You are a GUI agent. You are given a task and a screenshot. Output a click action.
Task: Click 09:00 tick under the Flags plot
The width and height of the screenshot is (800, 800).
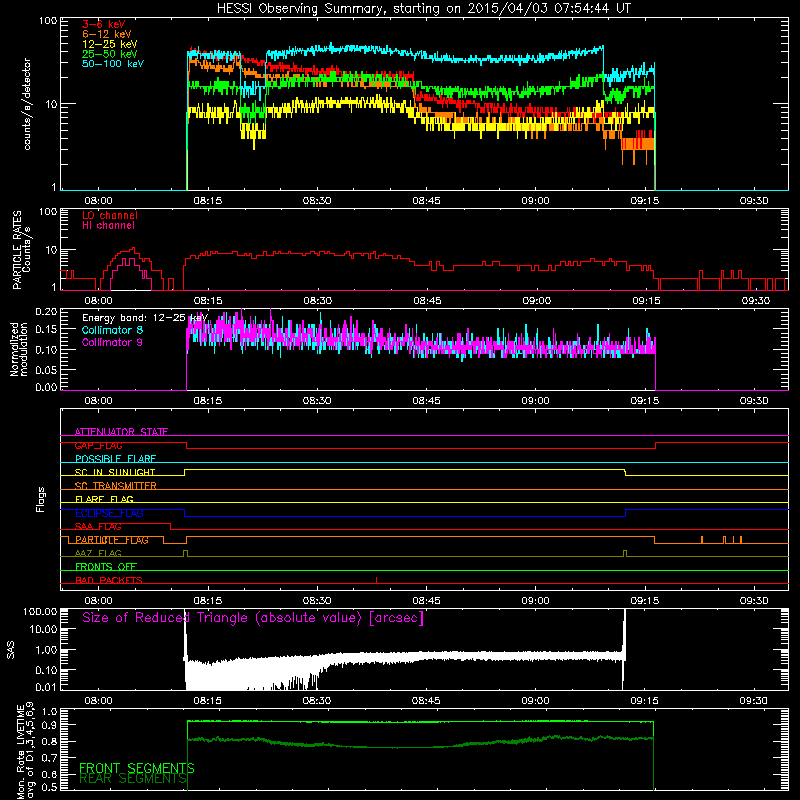535,601
